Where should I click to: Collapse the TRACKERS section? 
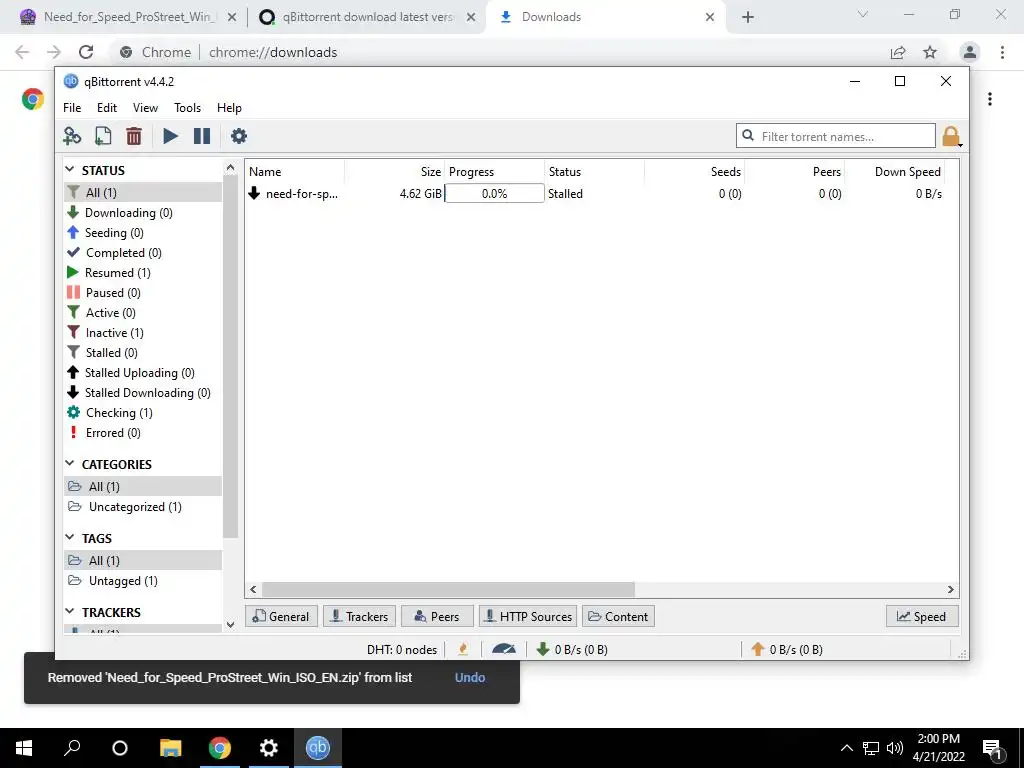point(70,612)
